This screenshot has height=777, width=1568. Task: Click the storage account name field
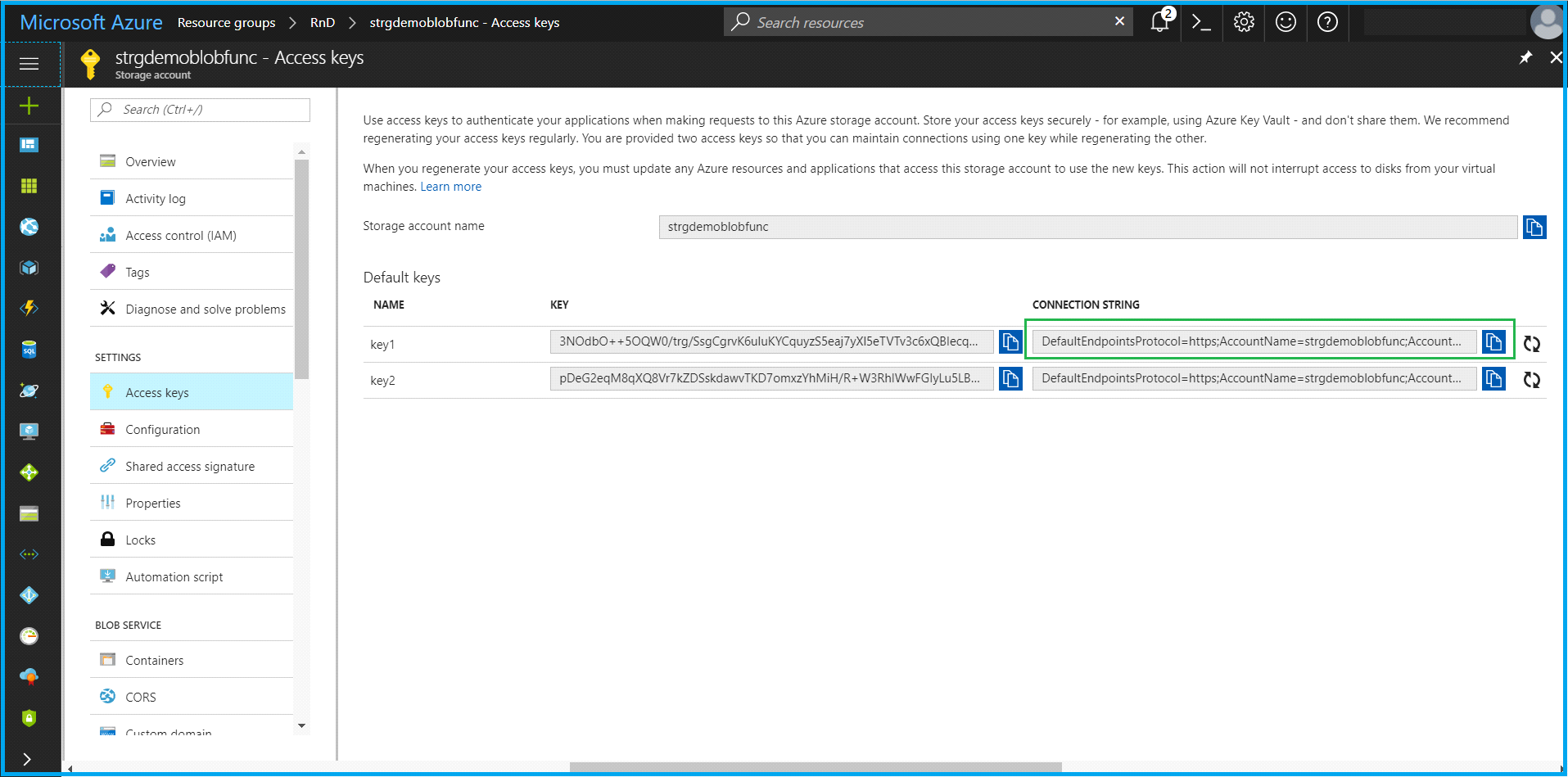[1088, 227]
